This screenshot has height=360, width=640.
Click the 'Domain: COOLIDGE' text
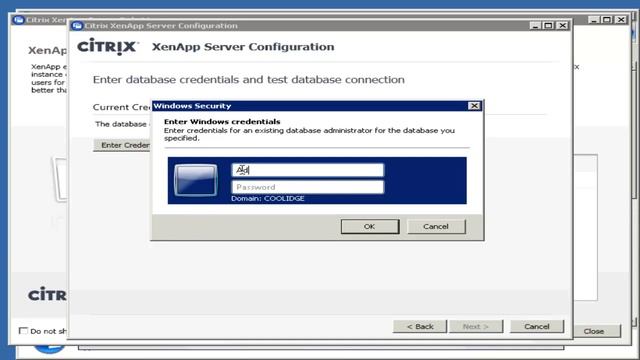tap(268, 198)
